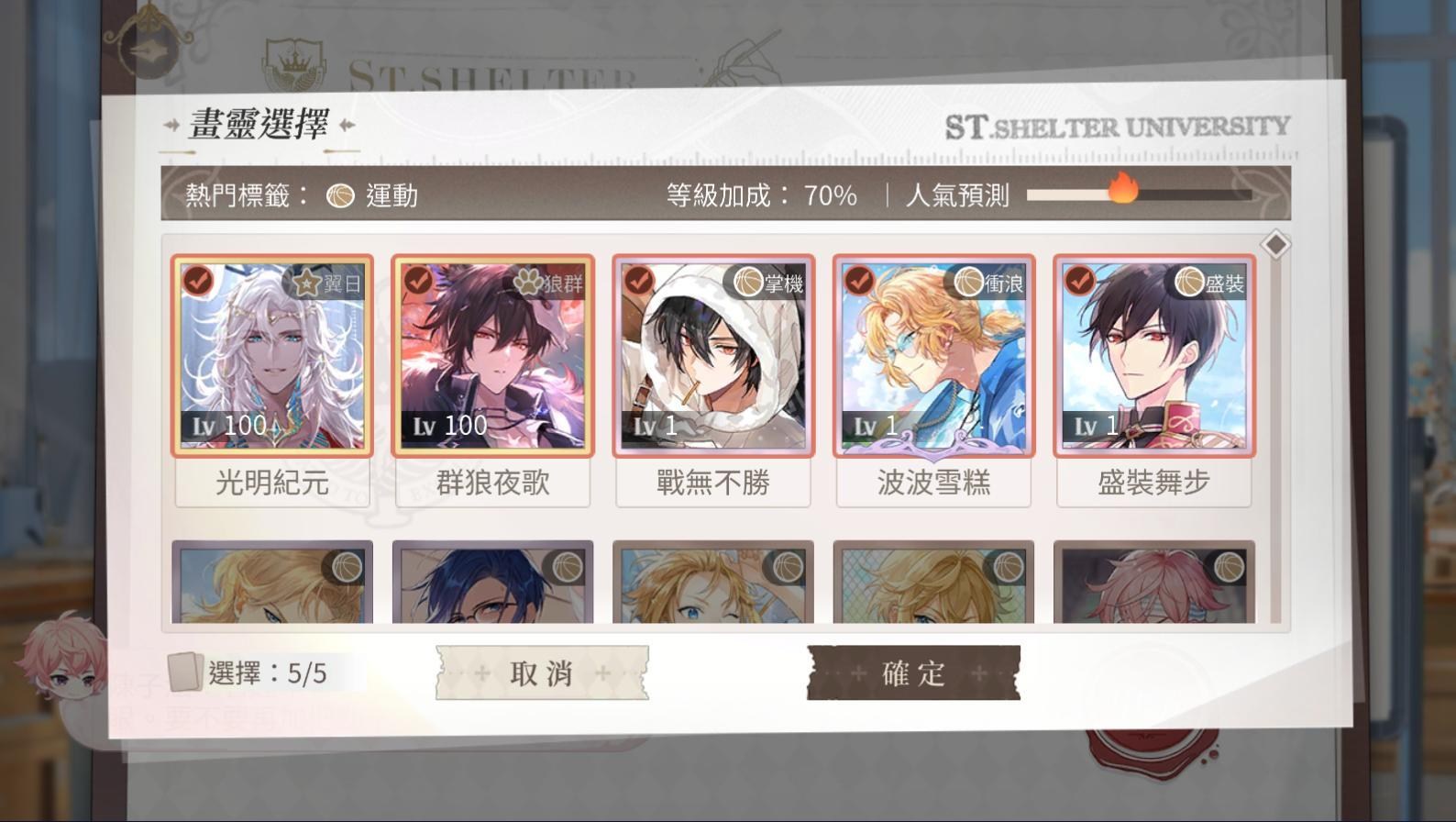
Task: Deselect the 波波雪糕 card checkmark
Action: pos(858,280)
